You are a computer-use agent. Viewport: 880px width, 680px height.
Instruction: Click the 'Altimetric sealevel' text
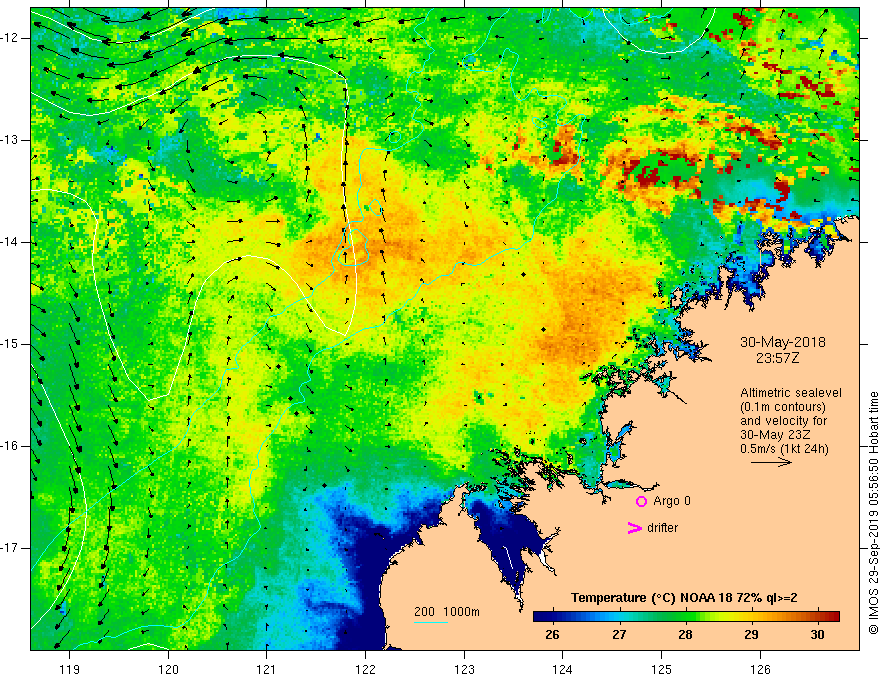tap(791, 393)
